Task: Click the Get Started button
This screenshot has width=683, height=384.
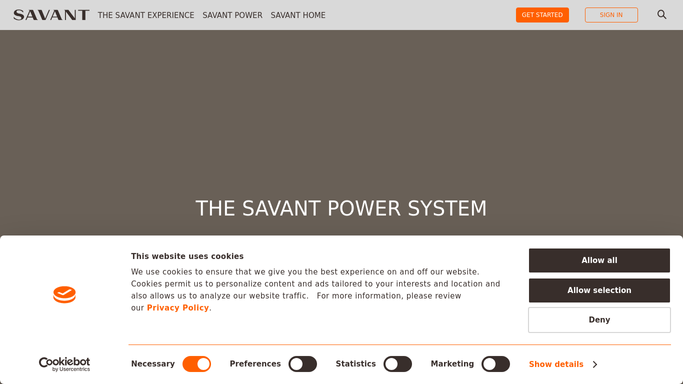Action: coord(542,15)
